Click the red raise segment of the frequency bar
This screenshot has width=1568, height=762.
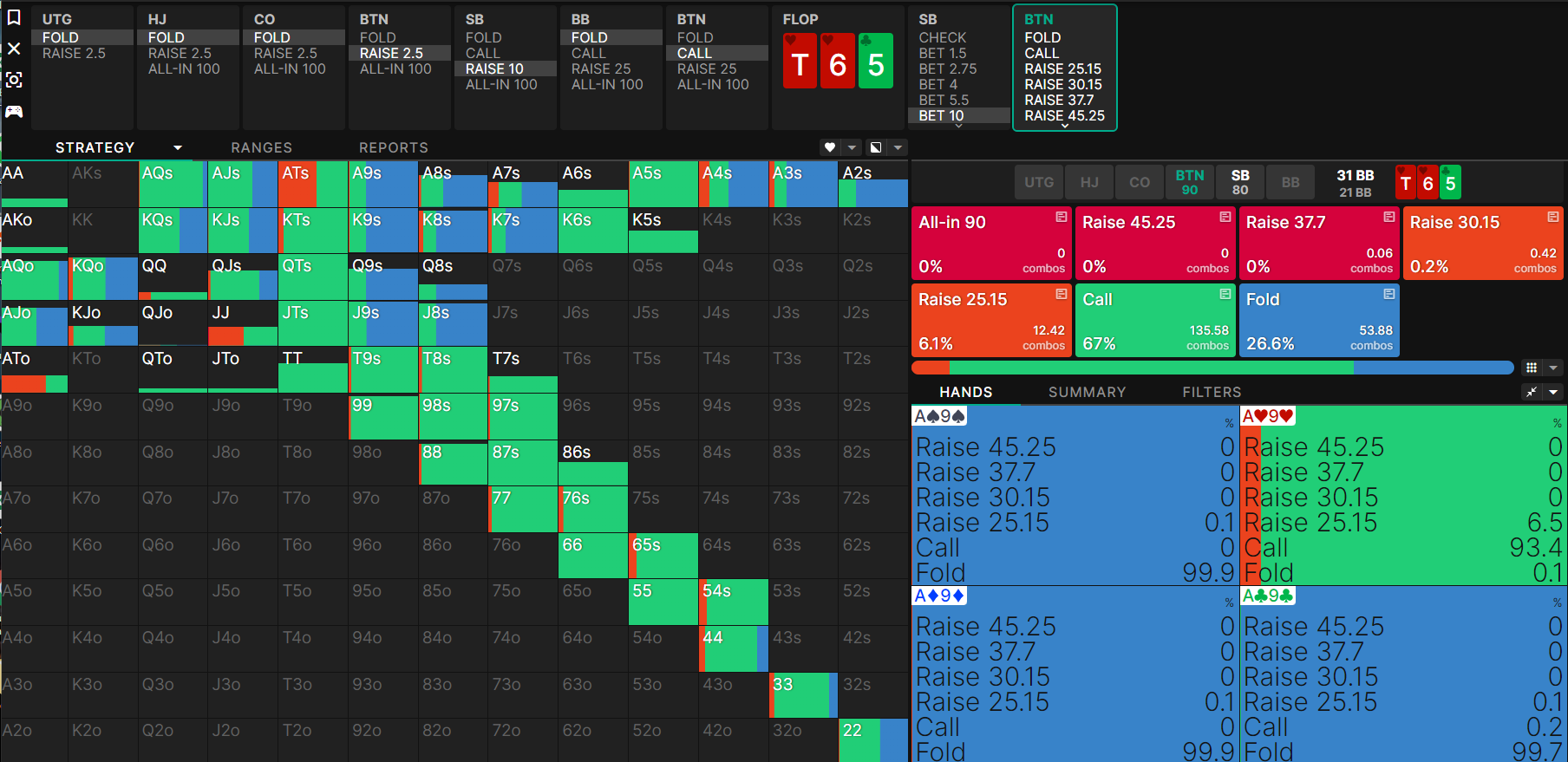[x=931, y=368]
